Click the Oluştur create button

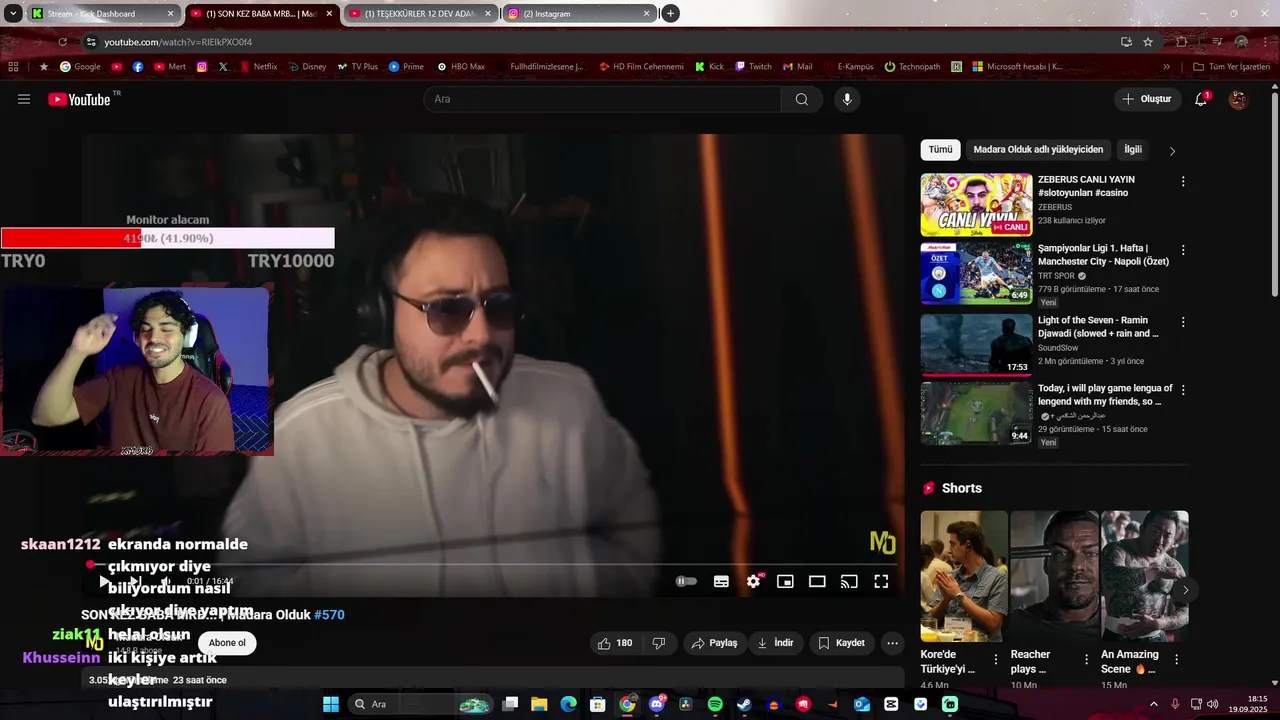(1146, 99)
